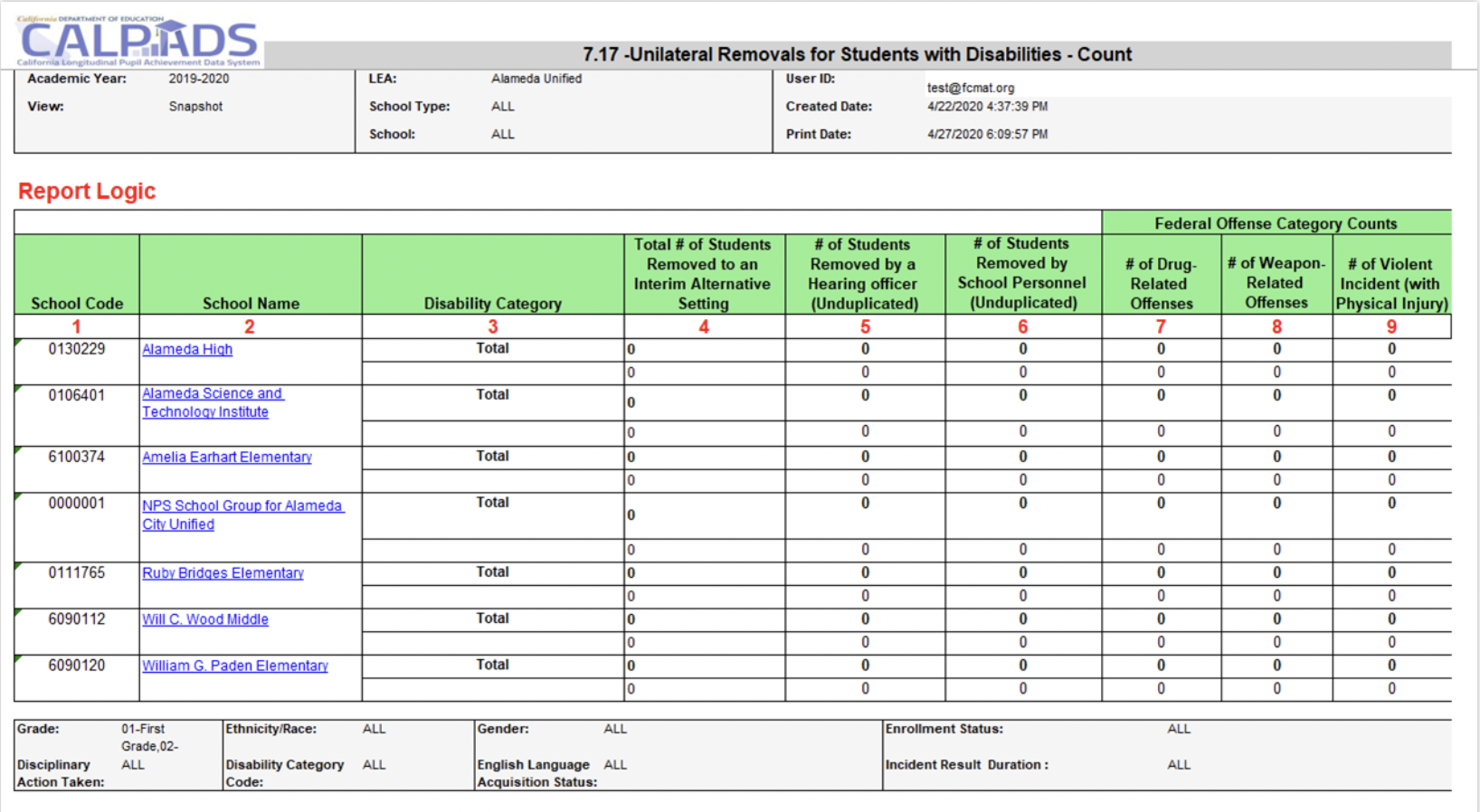Viewport: 1480px width, 812px height.
Task: Click the Grade filter value 01-First Grade
Action: [150, 737]
